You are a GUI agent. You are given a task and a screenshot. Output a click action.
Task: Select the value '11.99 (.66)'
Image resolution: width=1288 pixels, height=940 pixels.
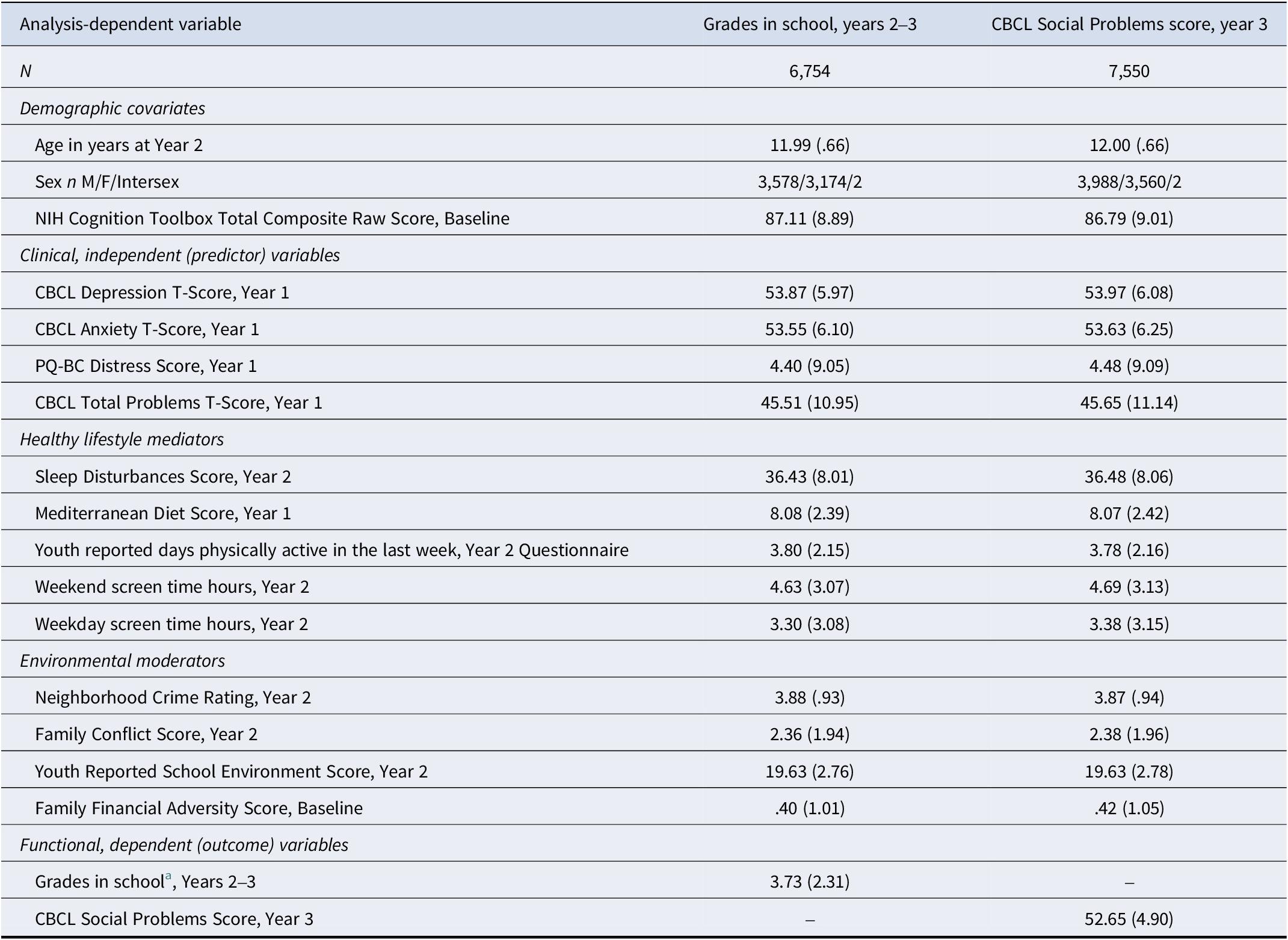click(x=810, y=145)
